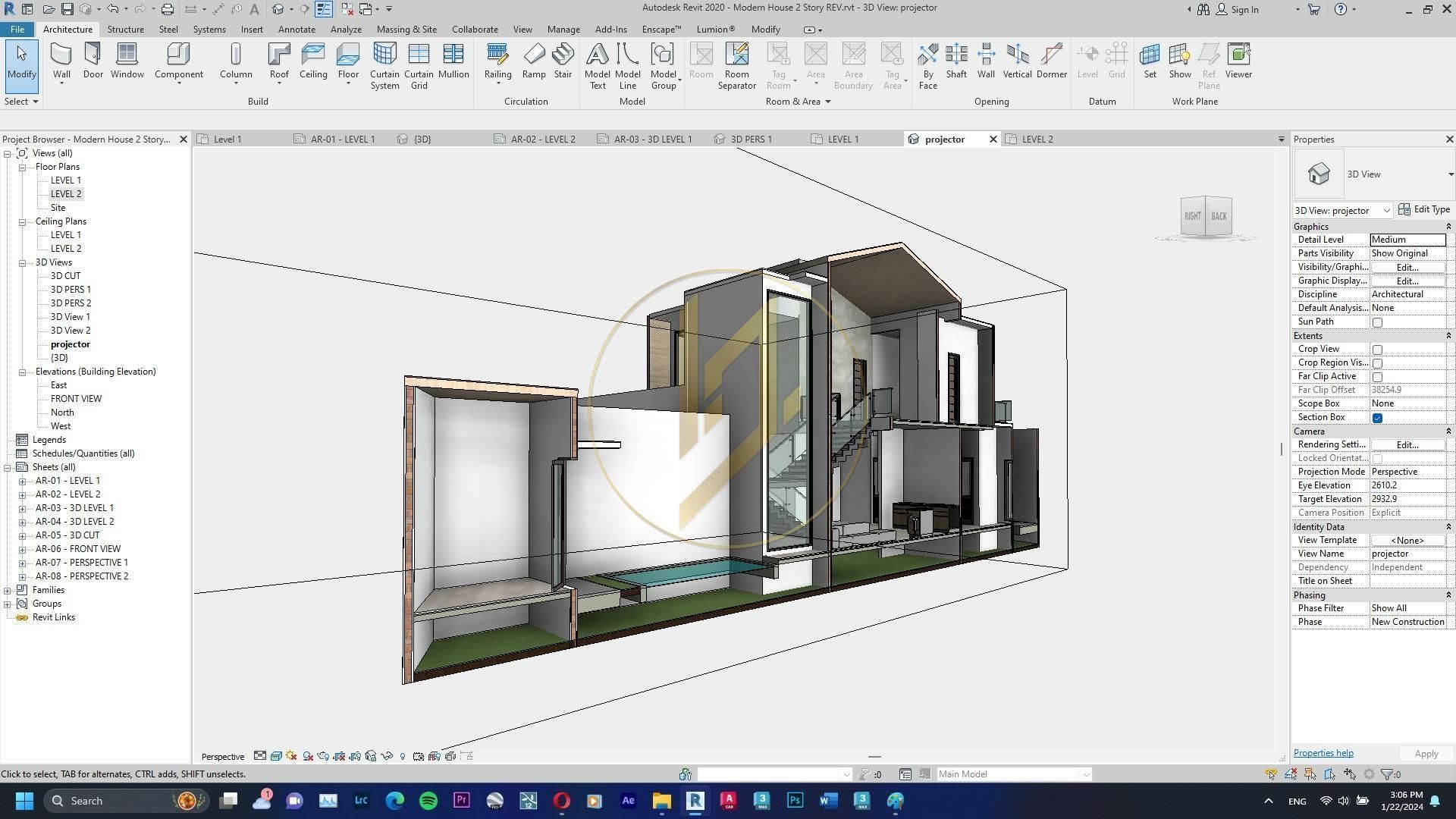The width and height of the screenshot is (1456, 819).
Task: Uncheck the Section Box checkbox
Action: tap(1377, 418)
